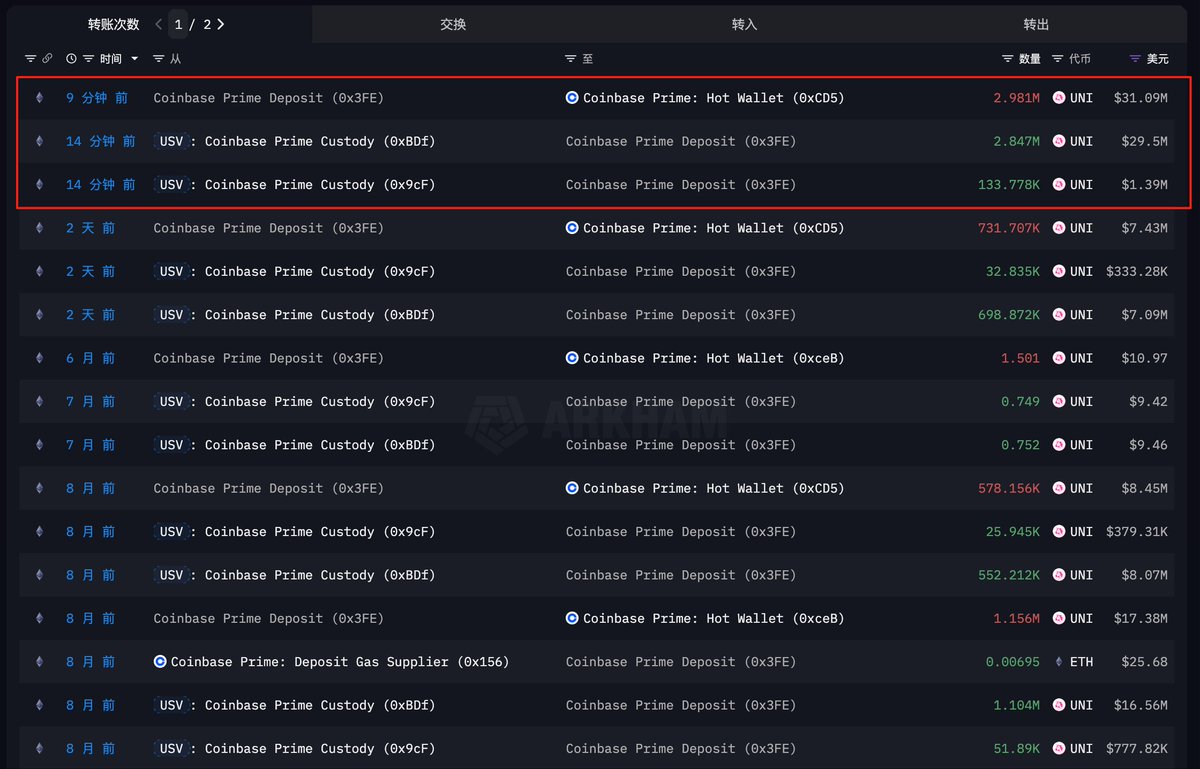
Task: Click Ethereum icon on the 6 月 前 row
Action: 40,358
